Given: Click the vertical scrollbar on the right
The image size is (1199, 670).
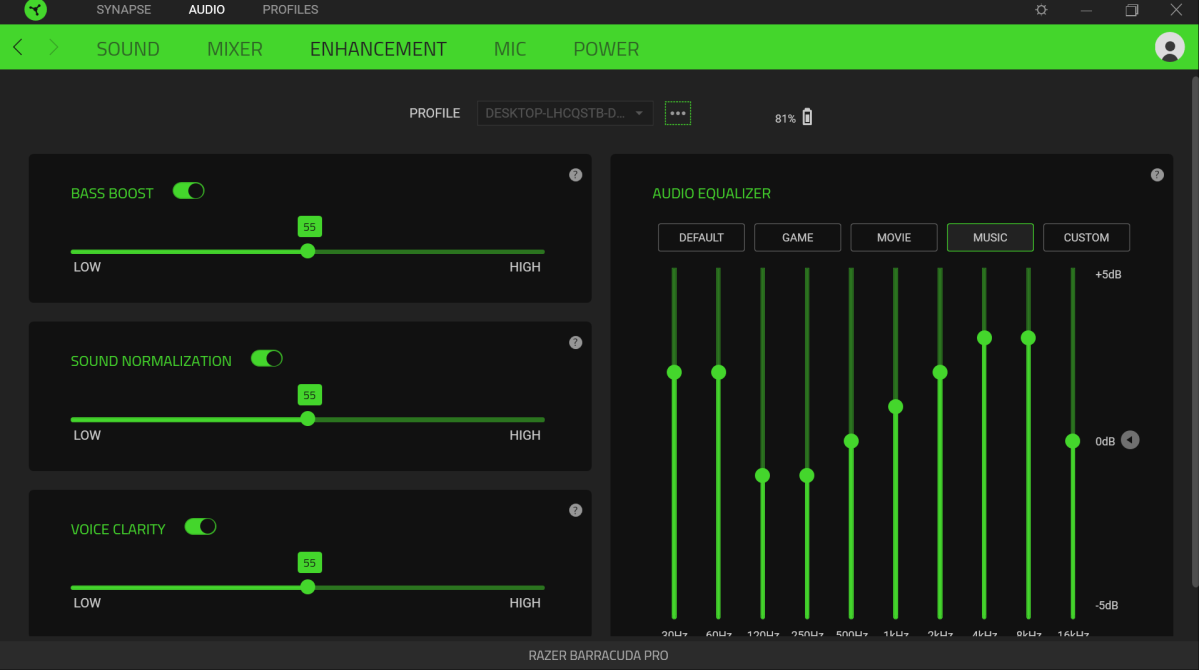Looking at the screenshot, I should 1194,330.
